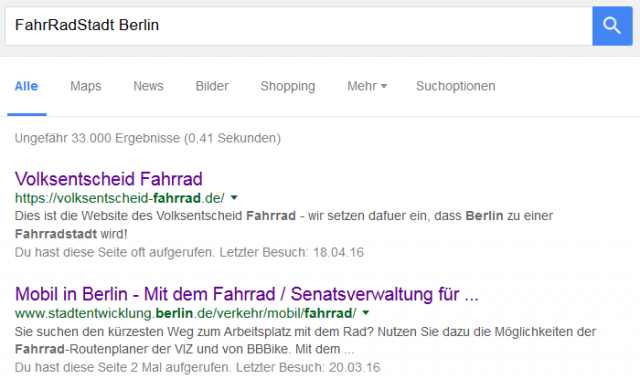Focus the search box containing FahrRadStadt Berlin
The height and width of the screenshot is (379, 640).
pos(299,26)
